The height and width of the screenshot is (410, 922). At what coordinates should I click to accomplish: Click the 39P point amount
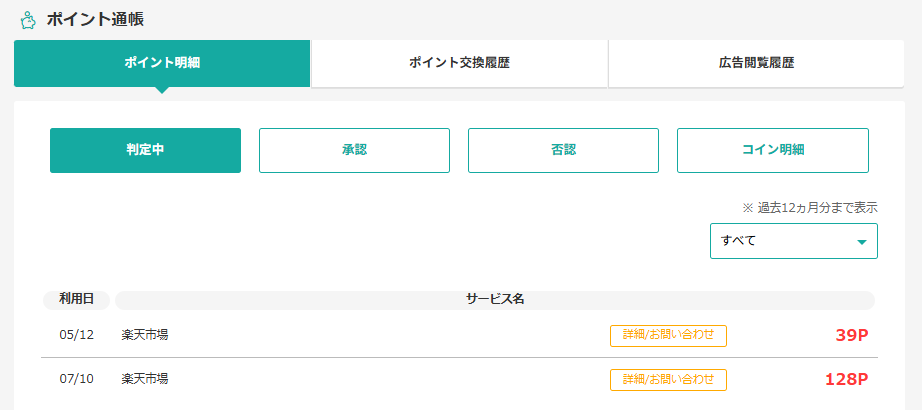pos(852,336)
